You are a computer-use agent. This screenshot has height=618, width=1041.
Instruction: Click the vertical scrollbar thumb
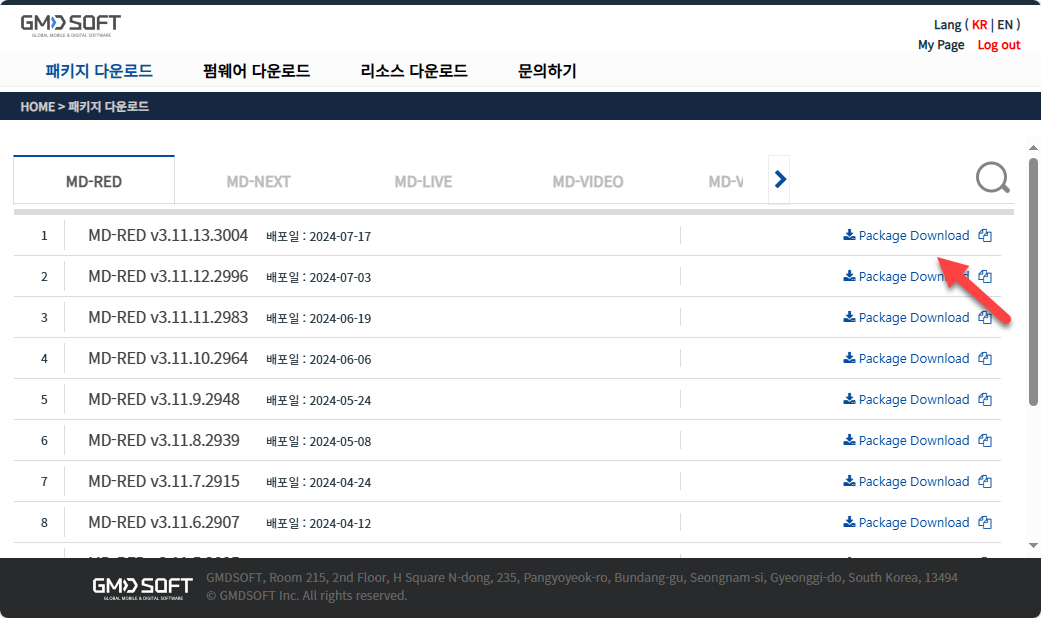(x=1033, y=281)
